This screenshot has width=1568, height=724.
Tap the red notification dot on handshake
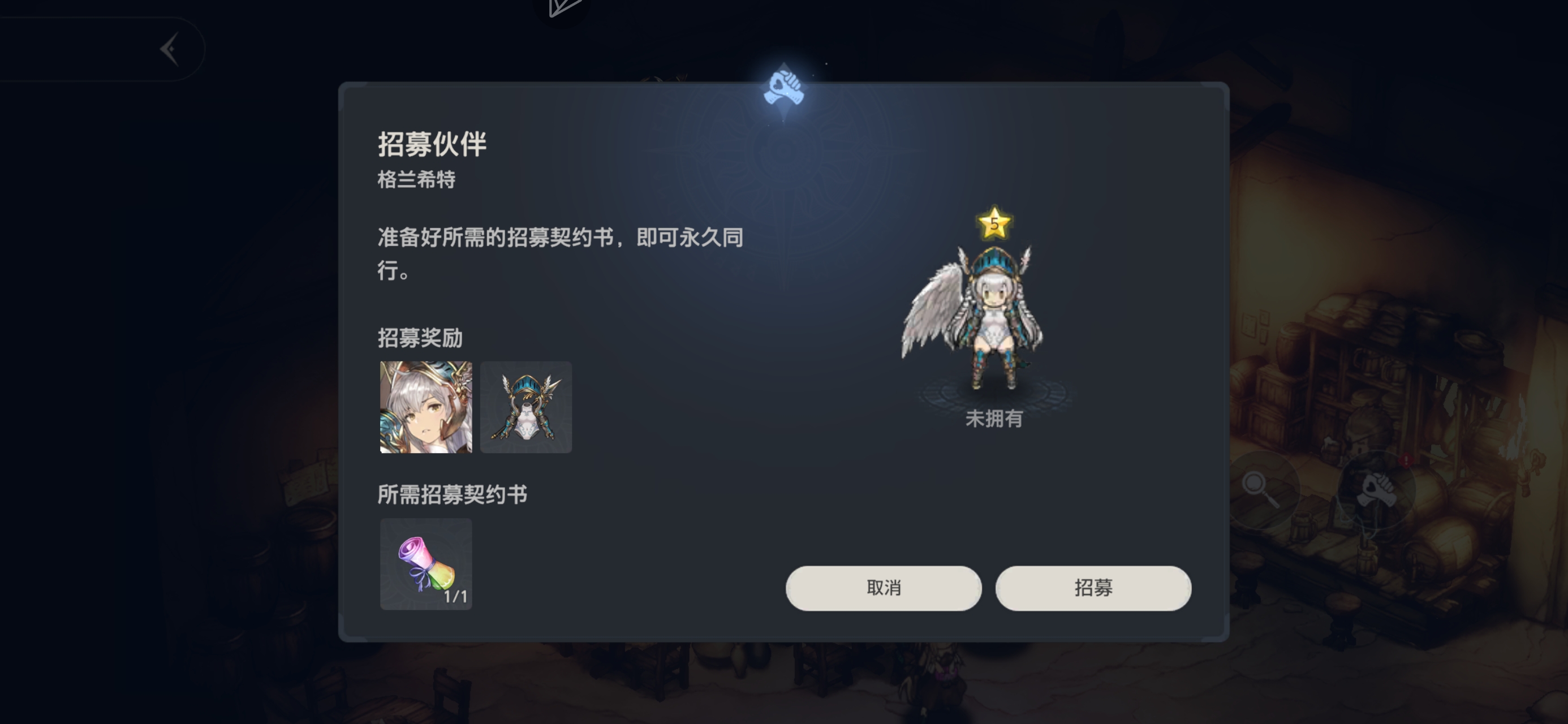1406,460
